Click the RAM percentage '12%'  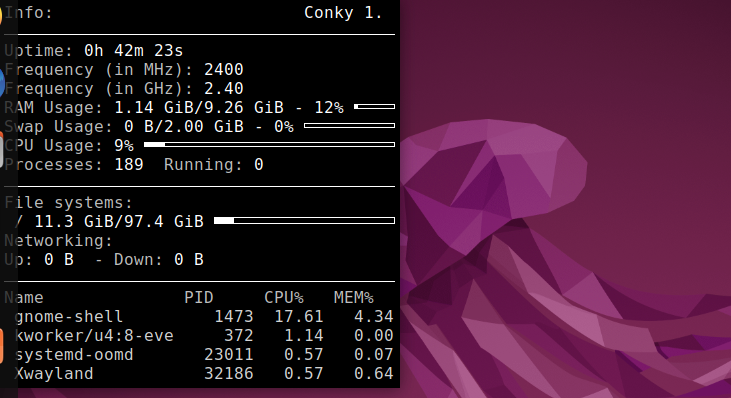[x=329, y=108]
